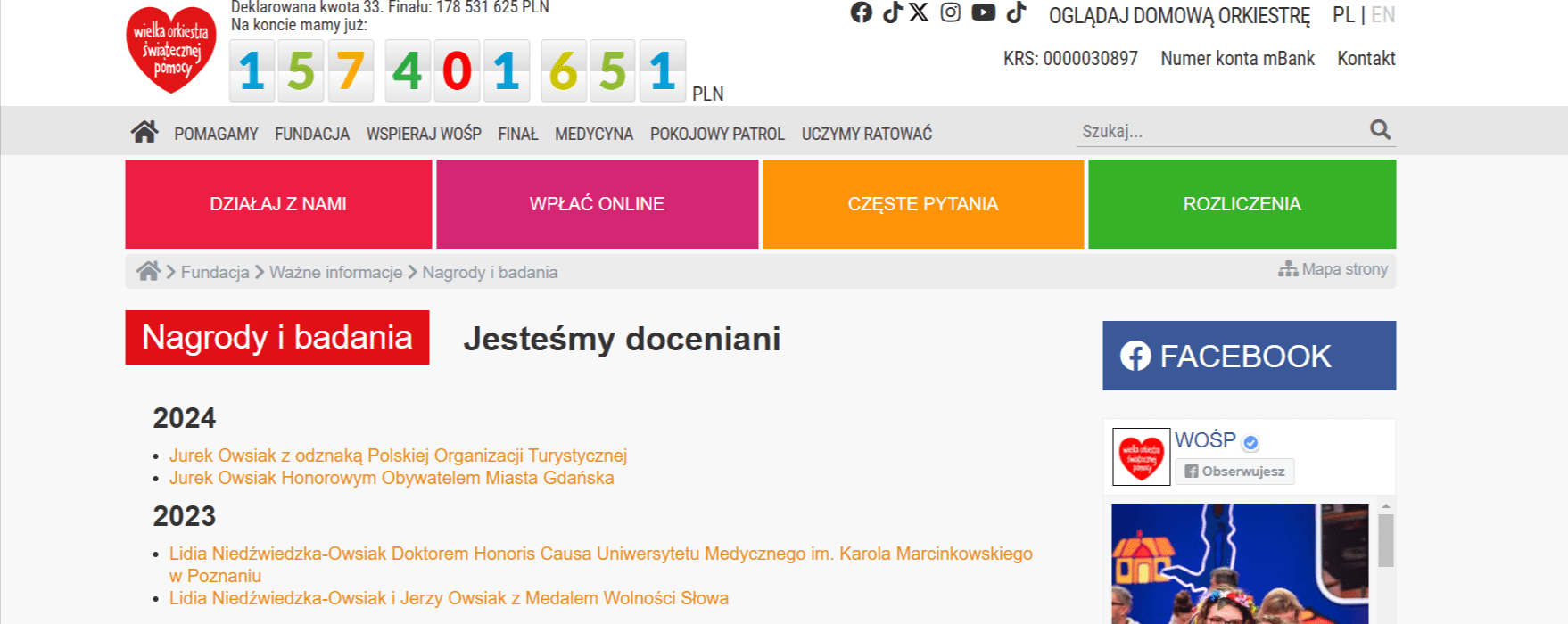Viewport: 1568px width, 624px height.
Task: Open the FUNDACJA menu
Action: [x=312, y=134]
